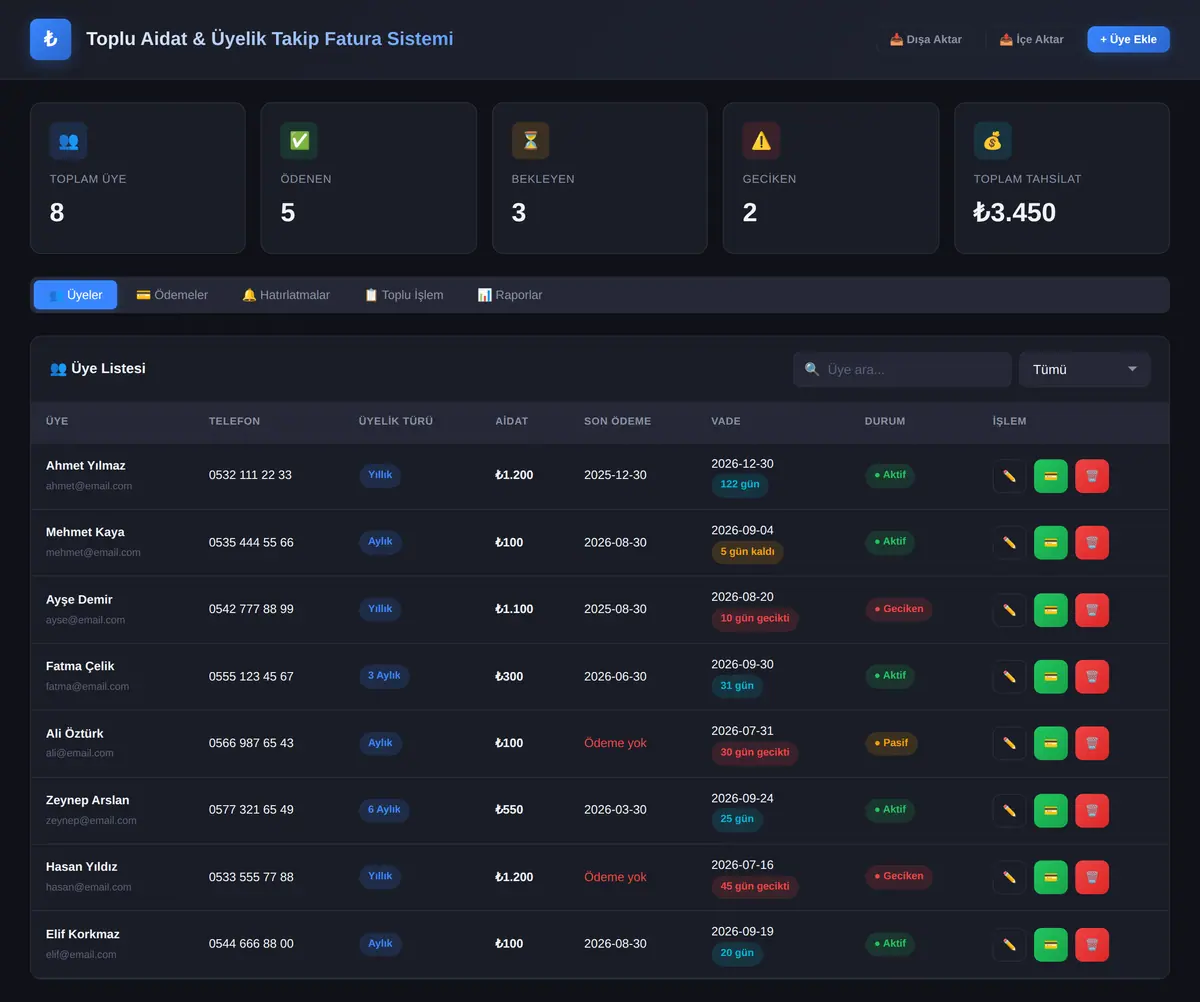The height and width of the screenshot is (1002, 1200).
Task: Select the Toplu İşlem tab
Action: pyautogui.click(x=404, y=295)
